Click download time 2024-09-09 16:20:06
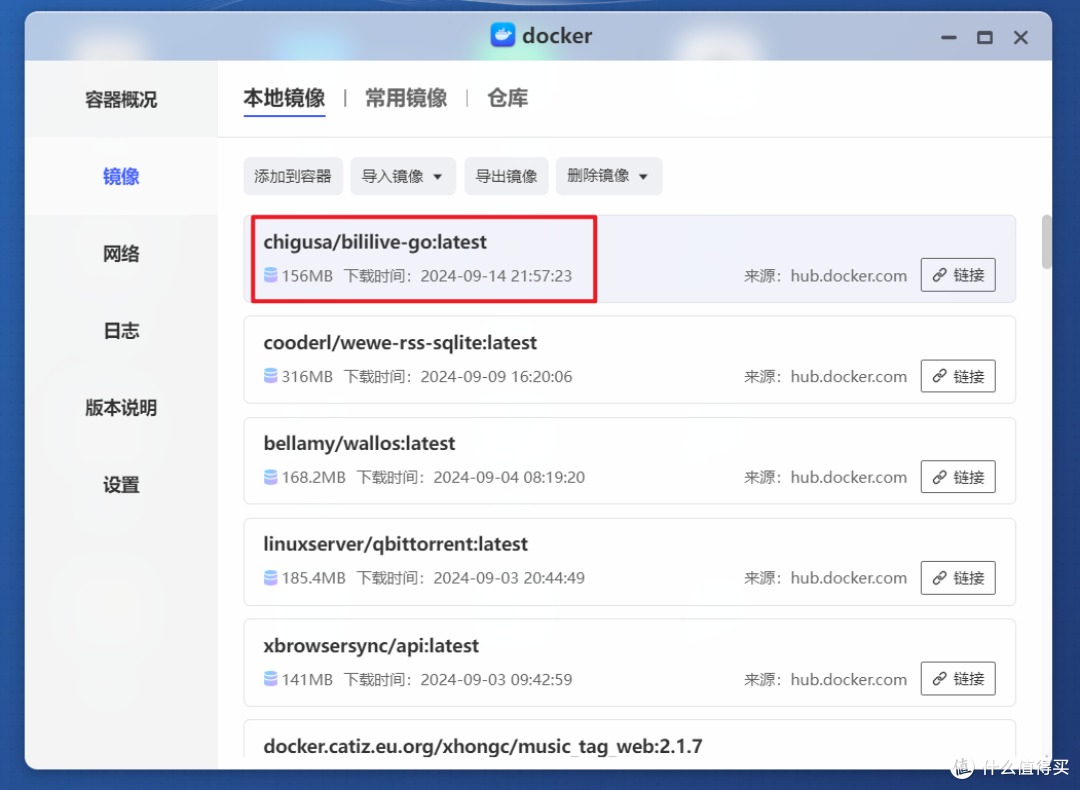1080x790 pixels. click(496, 377)
